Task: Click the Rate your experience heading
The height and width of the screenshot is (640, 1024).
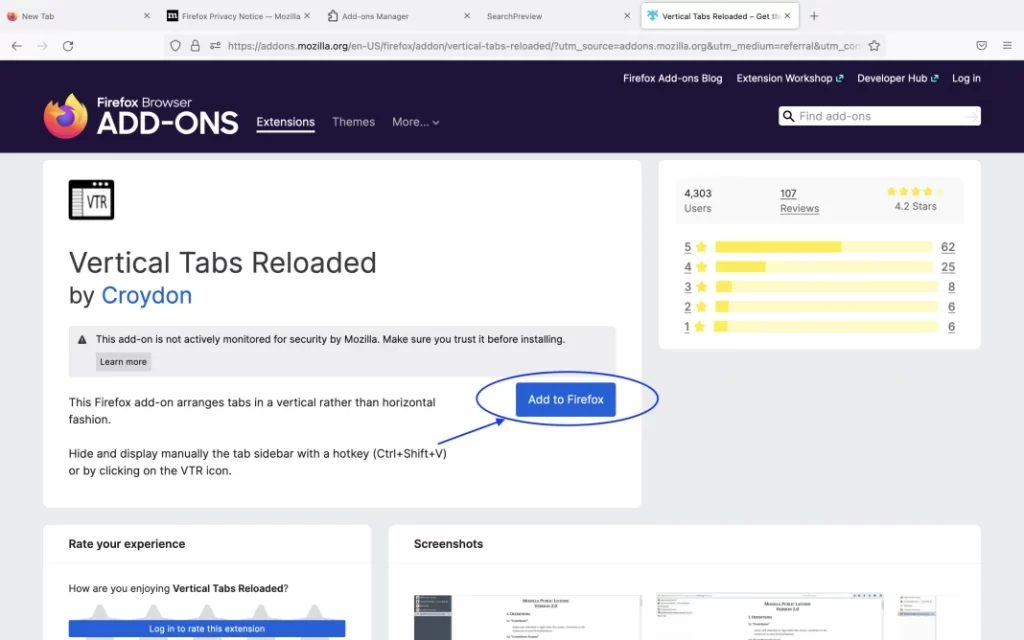Action: pyautogui.click(x=127, y=544)
